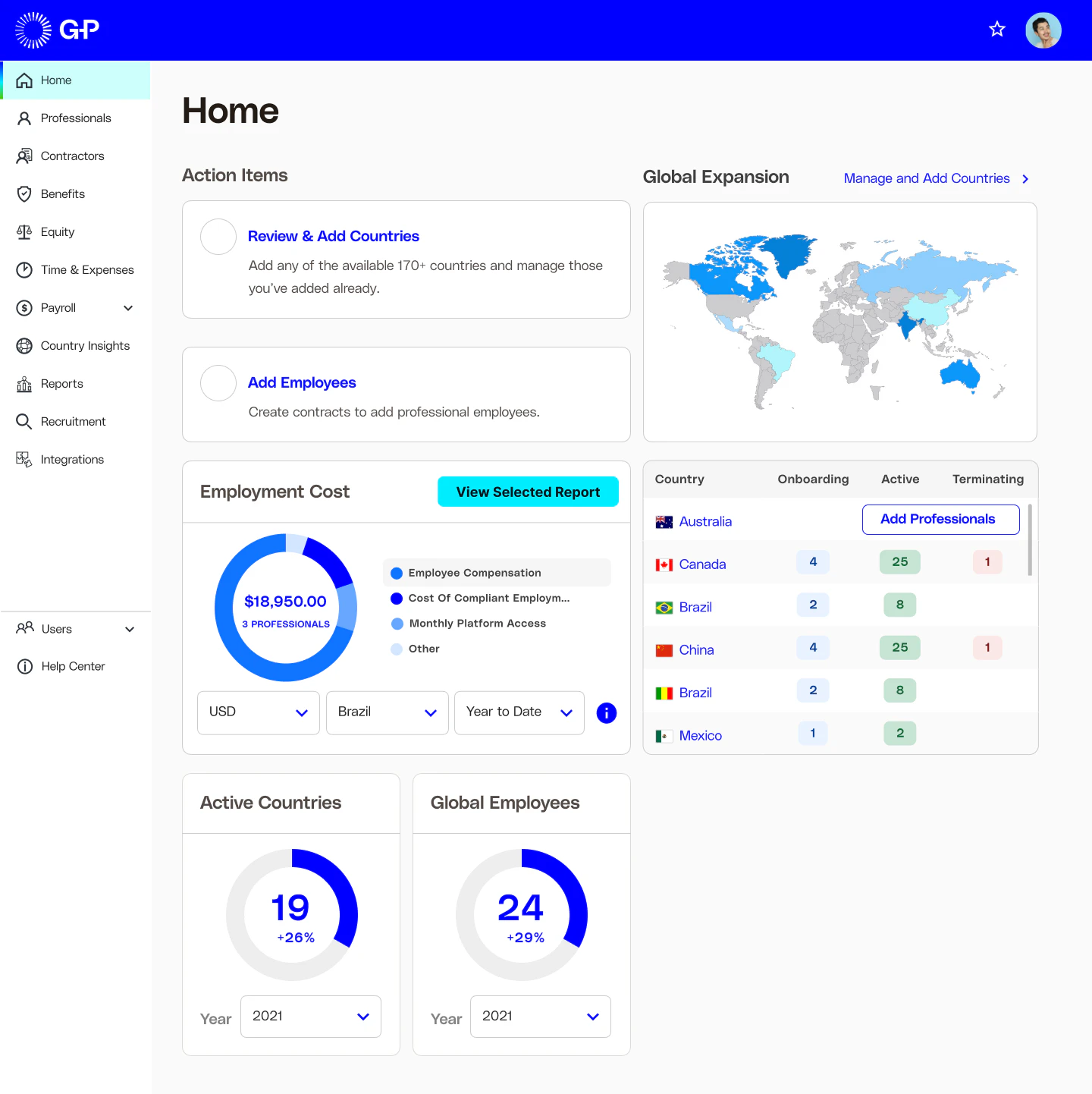The image size is (1092, 1094).
Task: Expand the Payroll menu
Action: click(128, 307)
